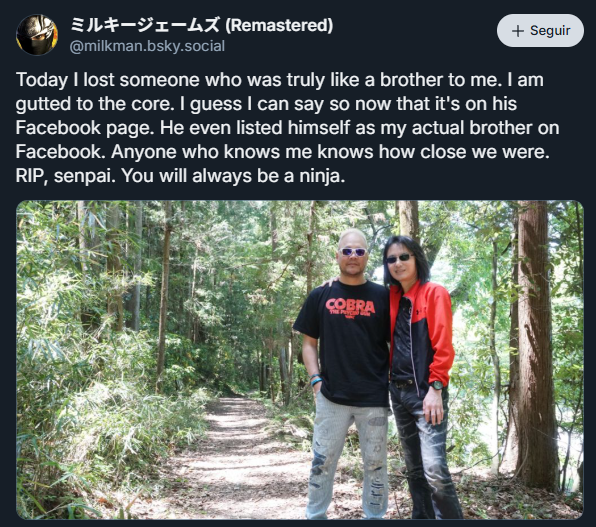Click the large tree trunk right of the men
The width and height of the screenshot is (596, 527).
tap(532, 342)
